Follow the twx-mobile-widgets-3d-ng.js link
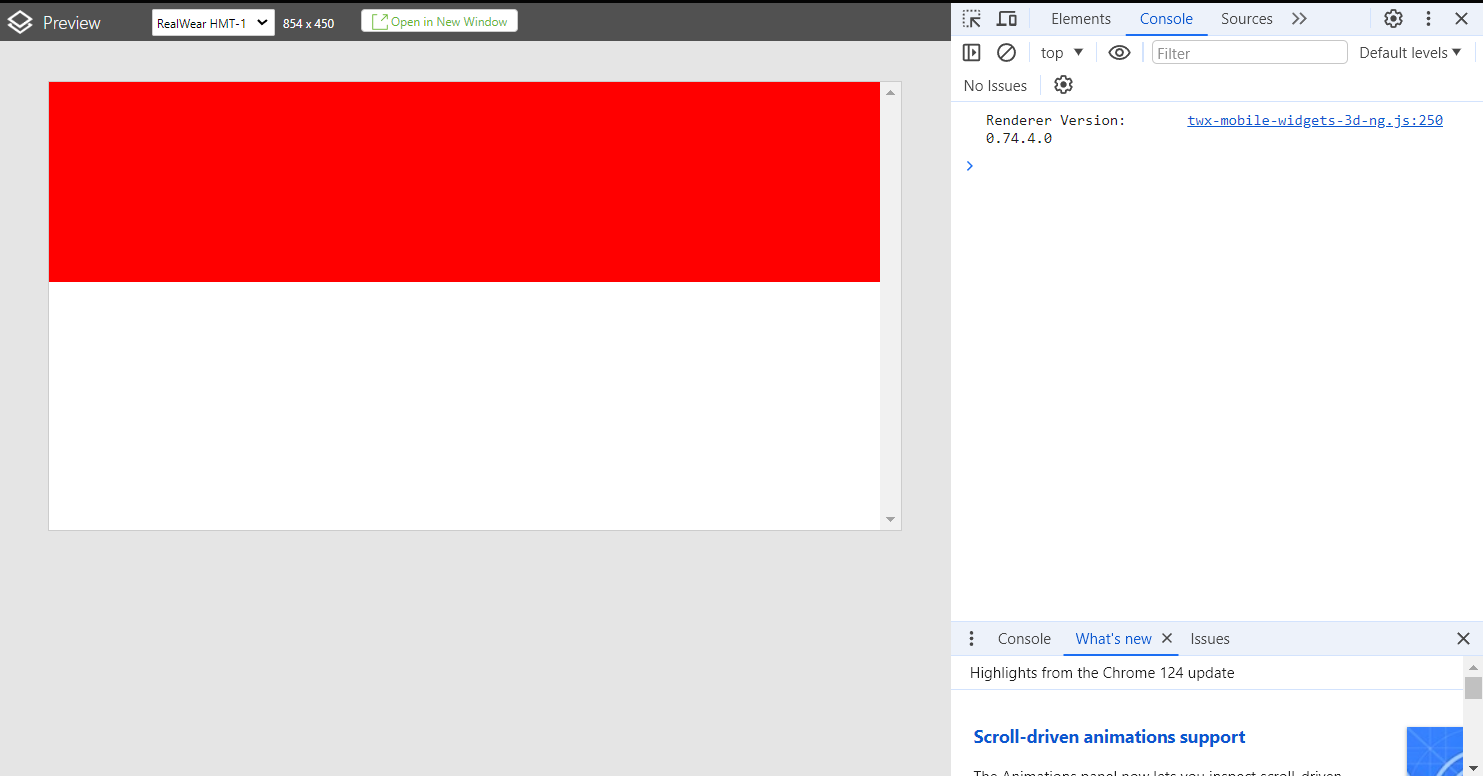This screenshot has width=1483, height=776. pyautogui.click(x=1314, y=120)
